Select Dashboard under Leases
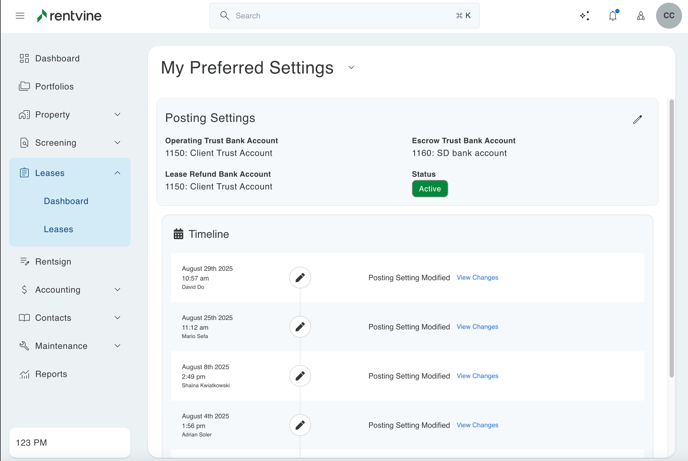Screen dimensions: 688x461 (66, 201)
